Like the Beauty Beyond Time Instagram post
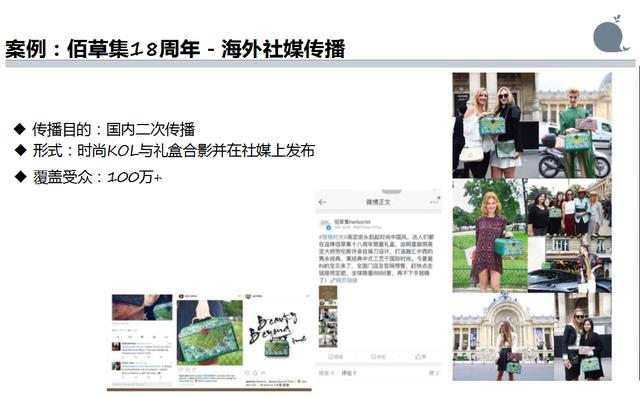Screen dimensions: 640x398 pos(247,373)
